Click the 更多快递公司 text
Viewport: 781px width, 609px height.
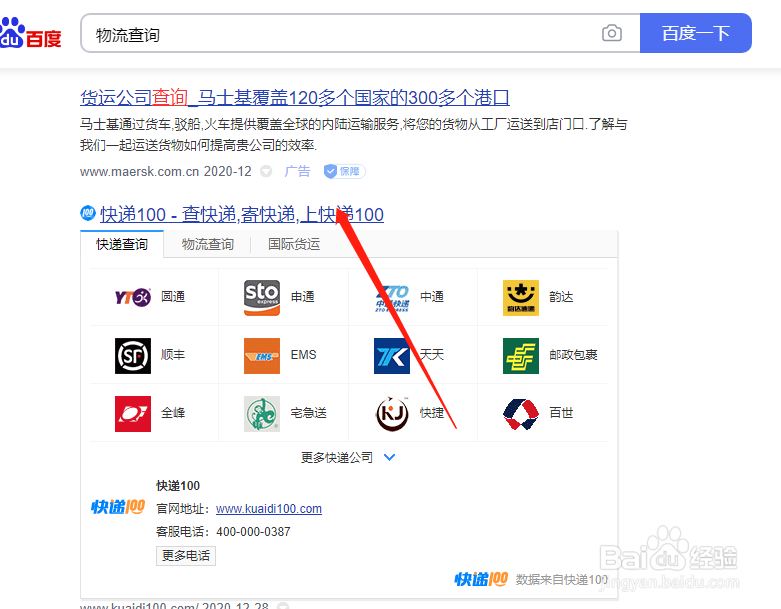[x=337, y=457]
